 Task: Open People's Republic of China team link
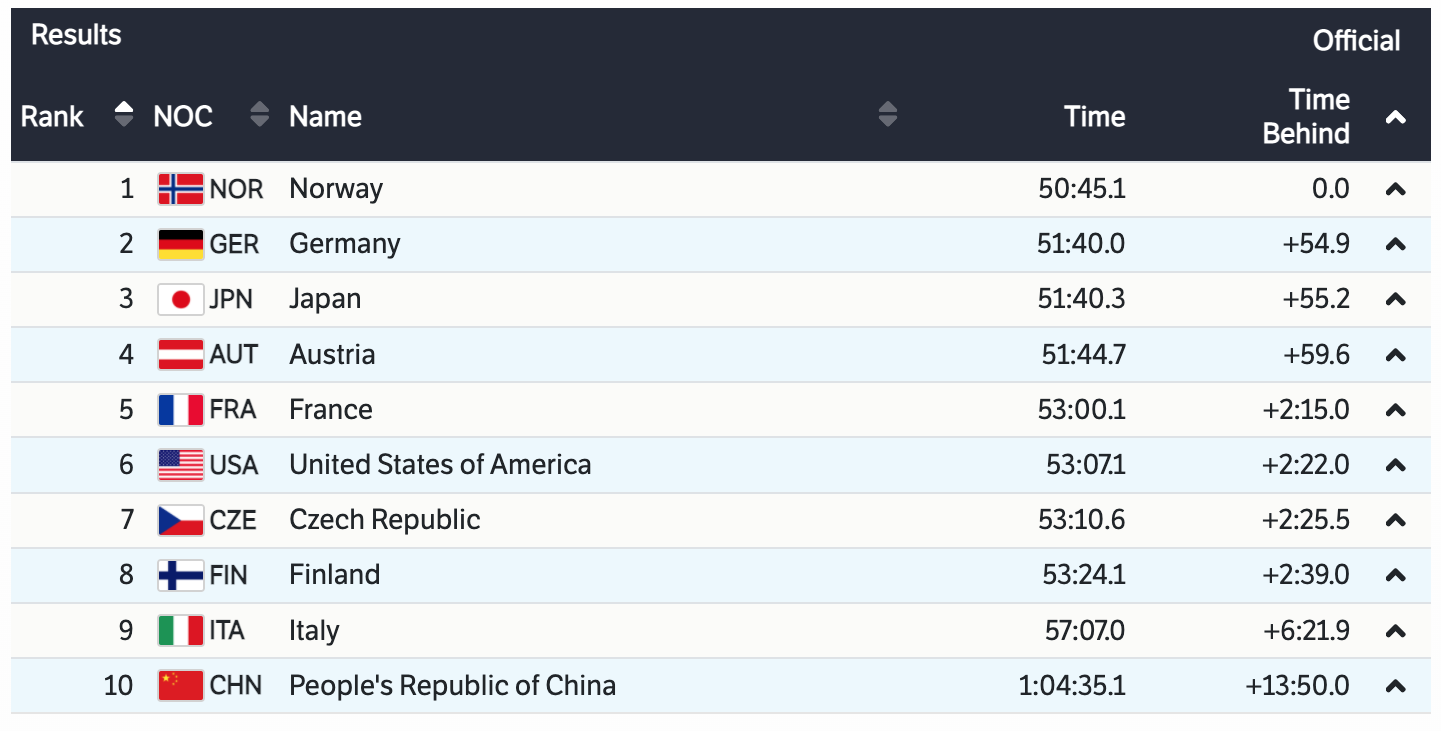(452, 686)
